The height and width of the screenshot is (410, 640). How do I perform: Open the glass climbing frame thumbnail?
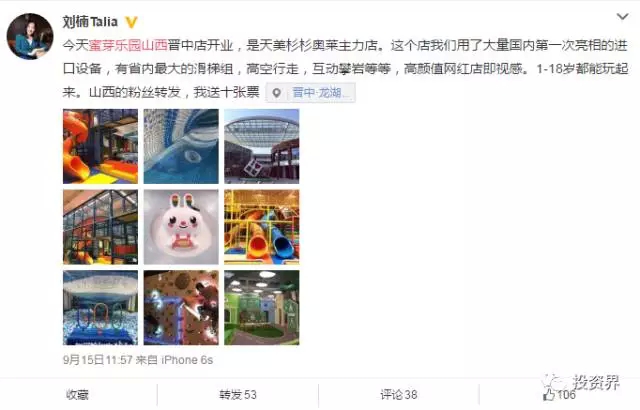100,227
